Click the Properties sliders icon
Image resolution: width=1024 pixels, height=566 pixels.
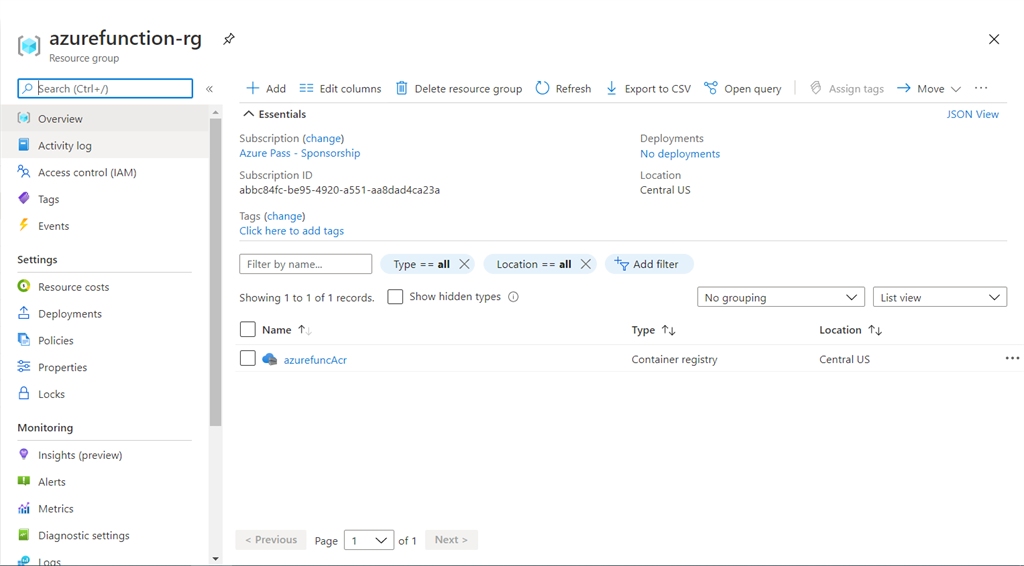24,366
